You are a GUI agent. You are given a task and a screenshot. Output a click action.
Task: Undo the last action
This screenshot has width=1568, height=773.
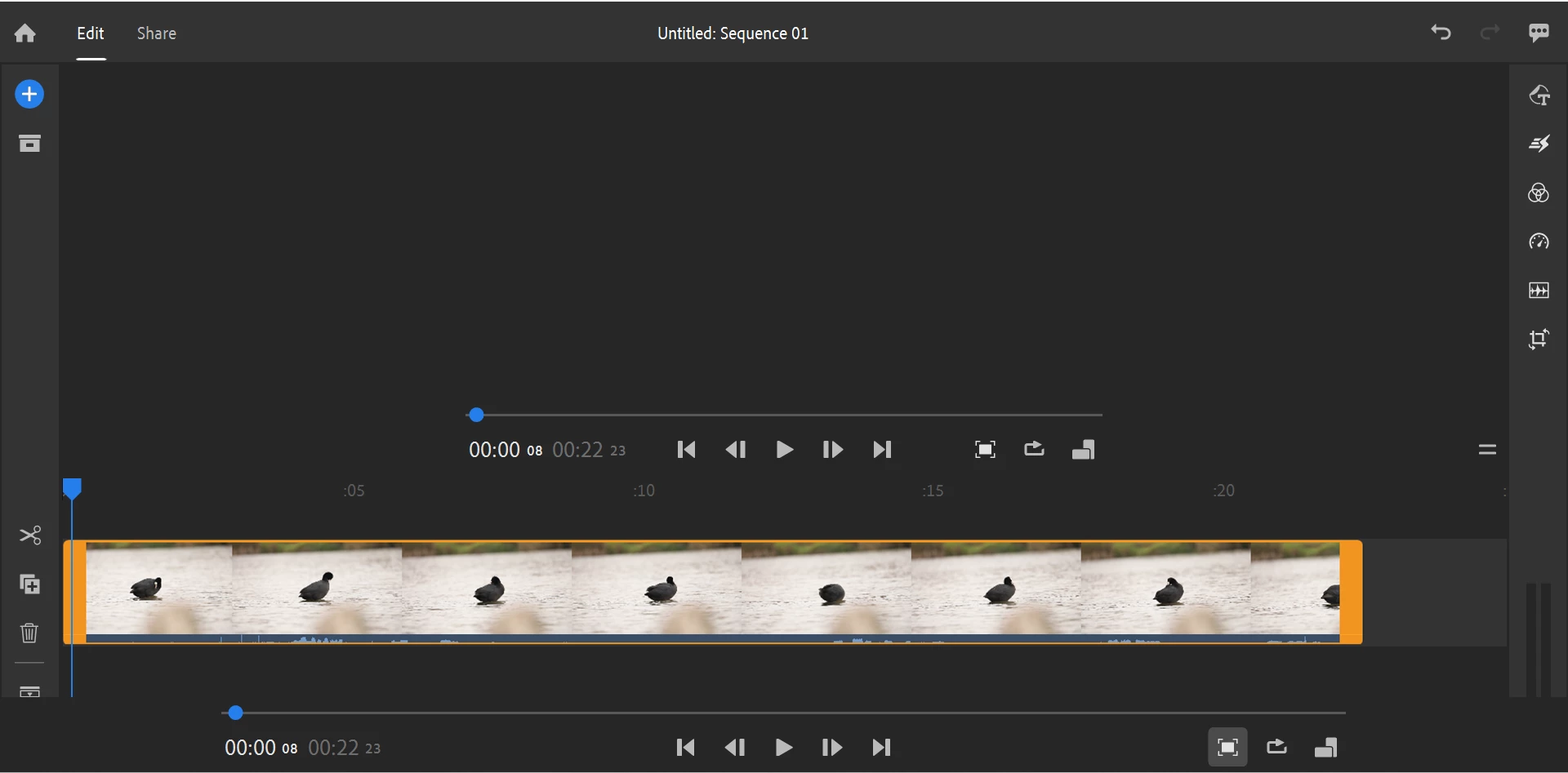1441,33
